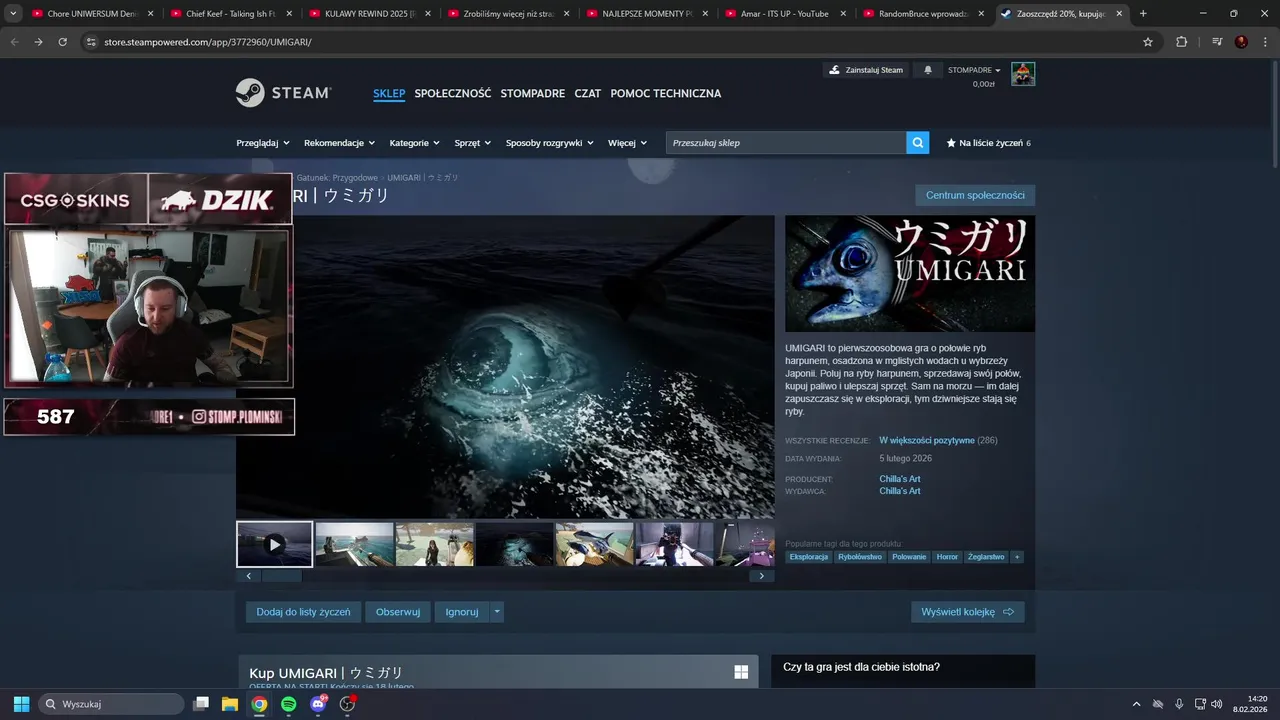1280x720 pixels.
Task: Bookmark this page with star icon
Action: tap(1148, 42)
